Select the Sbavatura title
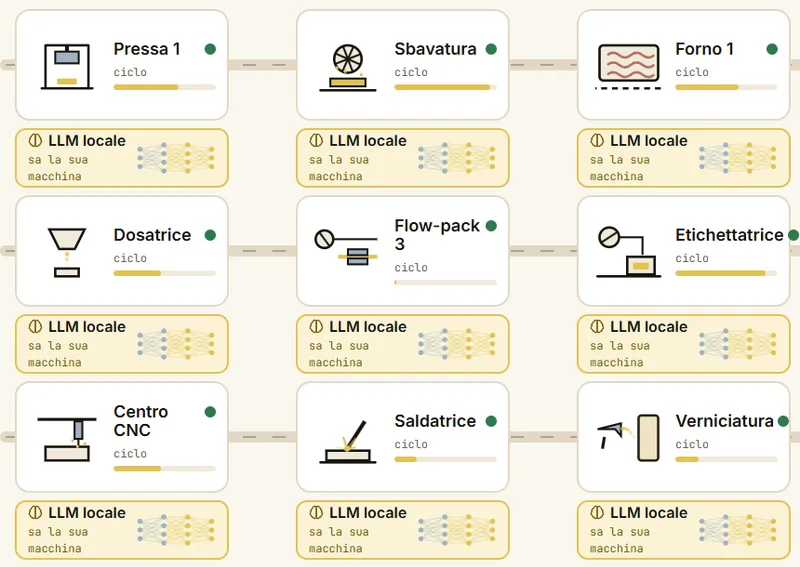The height and width of the screenshot is (567, 800). 435,49
